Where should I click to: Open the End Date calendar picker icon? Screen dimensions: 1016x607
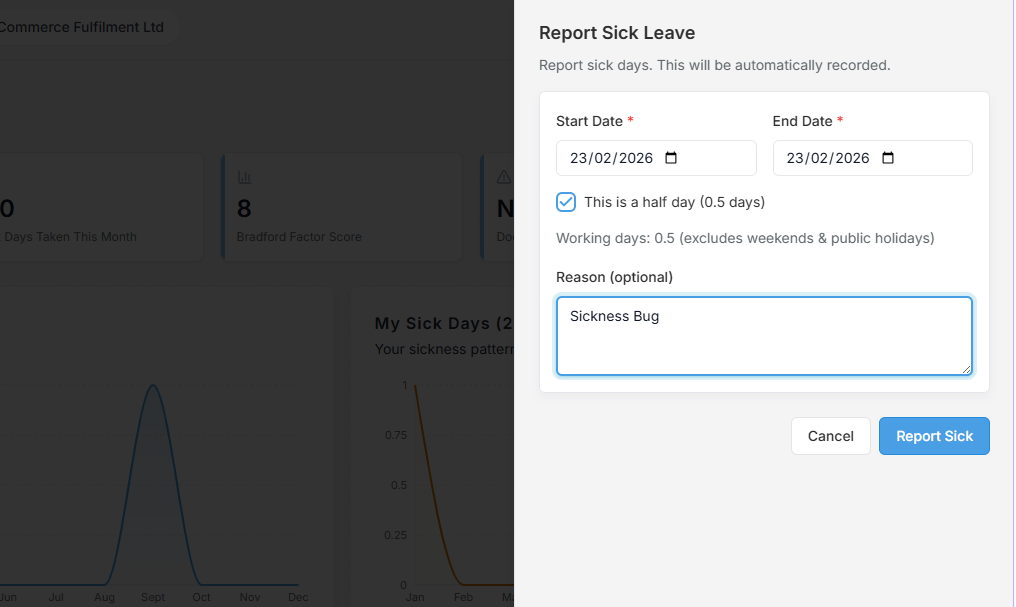[x=888, y=158]
